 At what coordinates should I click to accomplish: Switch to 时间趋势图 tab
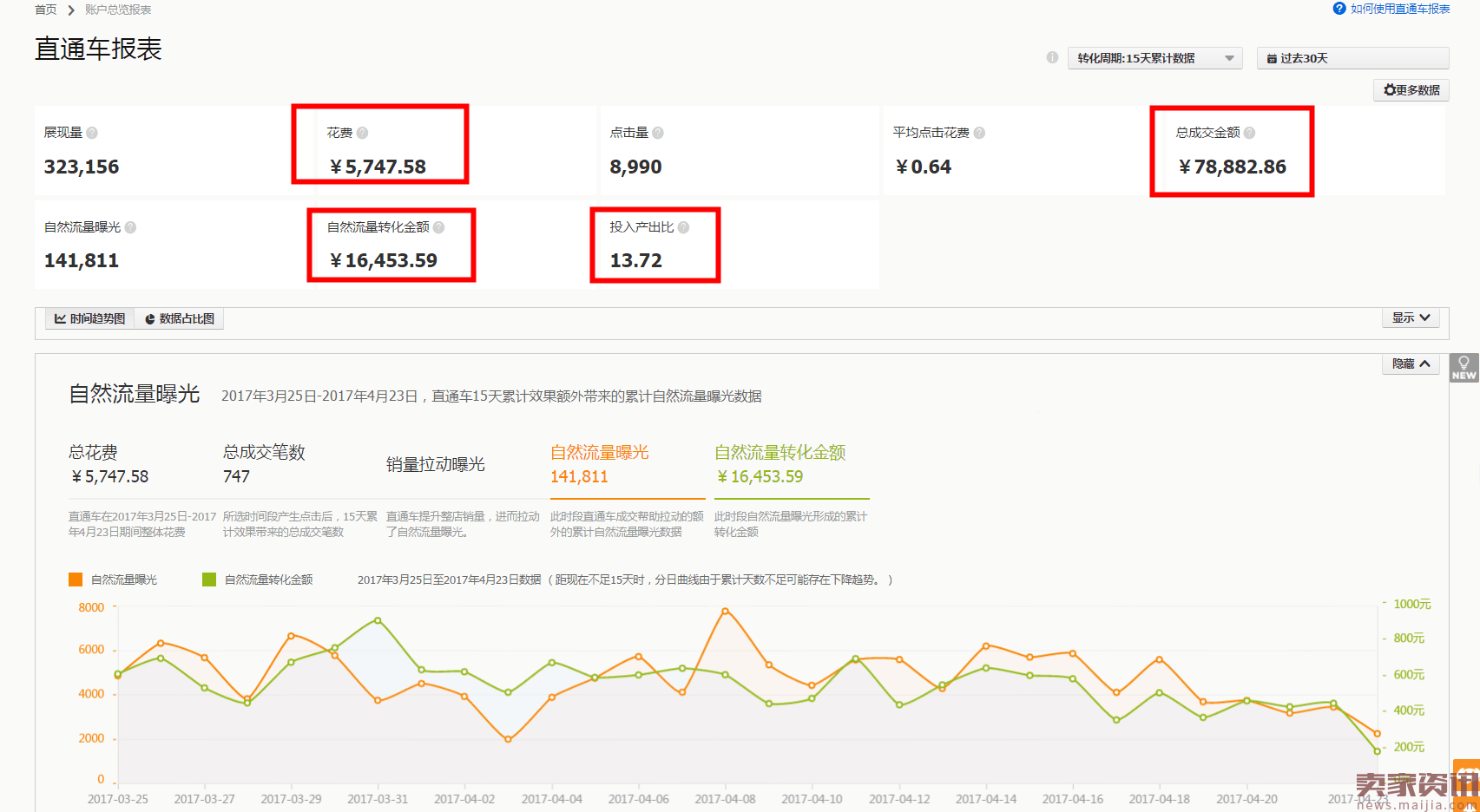[x=89, y=318]
